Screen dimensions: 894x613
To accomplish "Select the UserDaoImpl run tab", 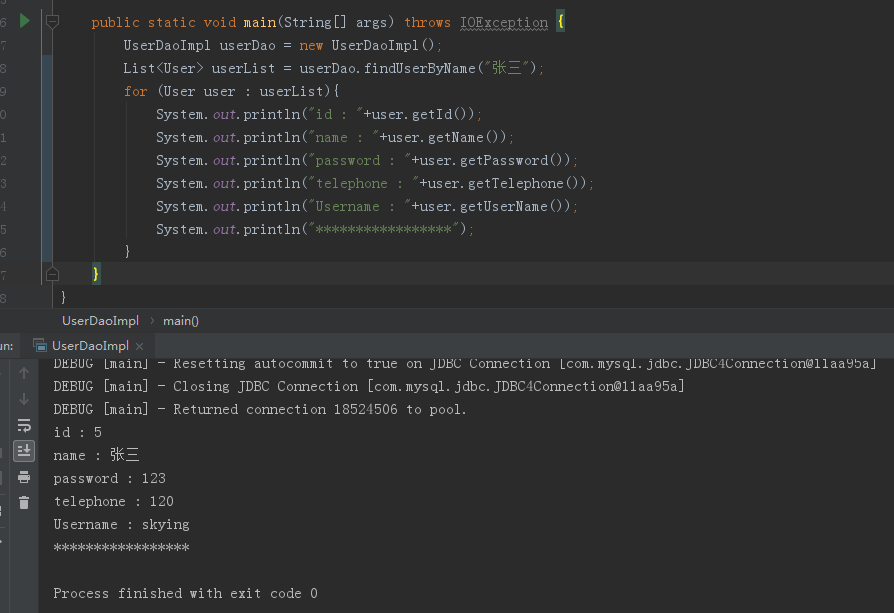I will [x=90, y=346].
